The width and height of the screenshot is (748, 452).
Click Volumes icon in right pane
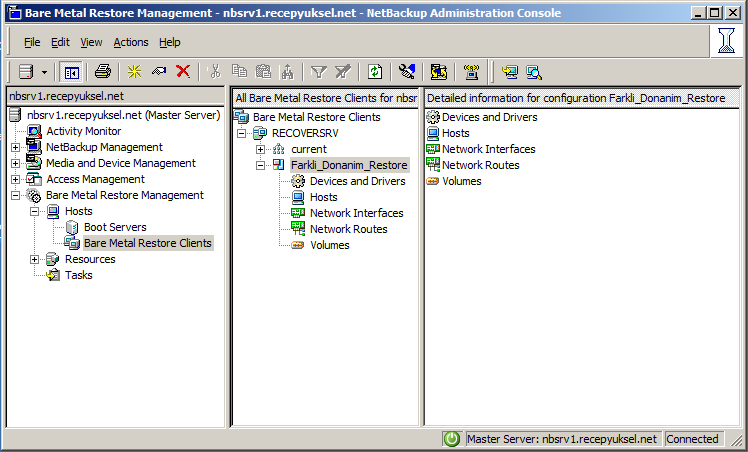(x=433, y=181)
